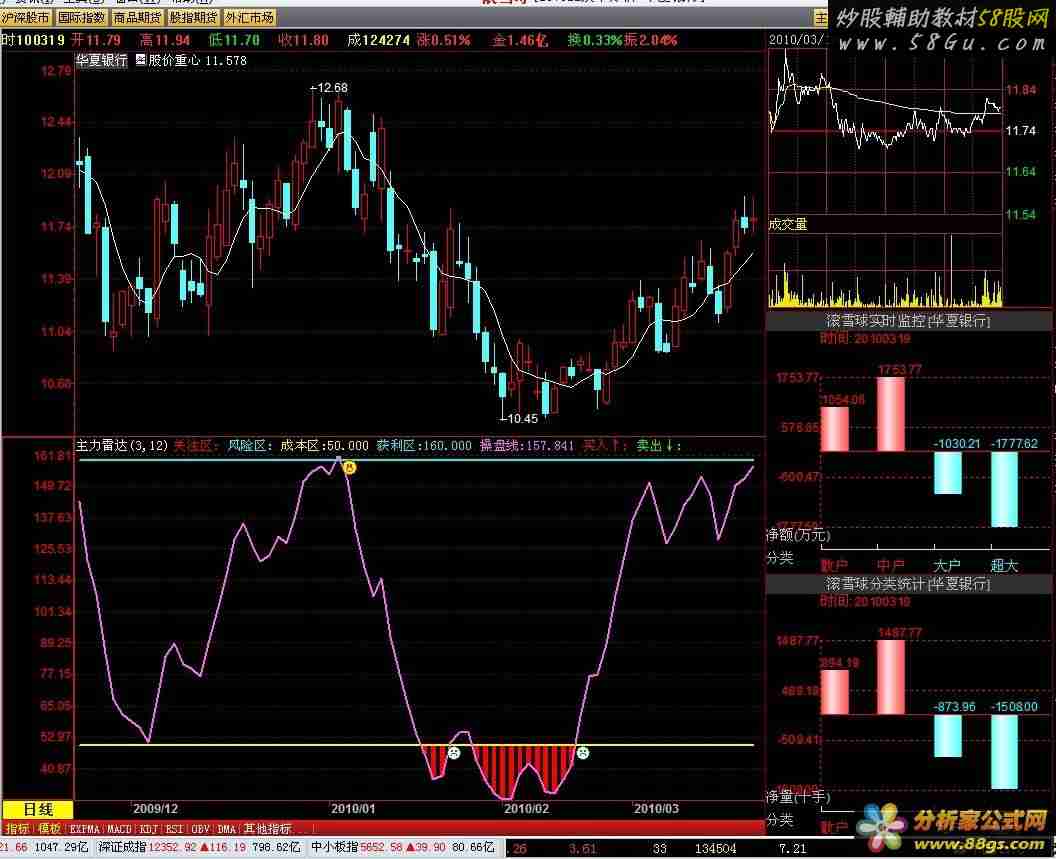Select KDJ indicator
Image resolution: width=1056 pixels, height=859 pixels.
pos(148,829)
